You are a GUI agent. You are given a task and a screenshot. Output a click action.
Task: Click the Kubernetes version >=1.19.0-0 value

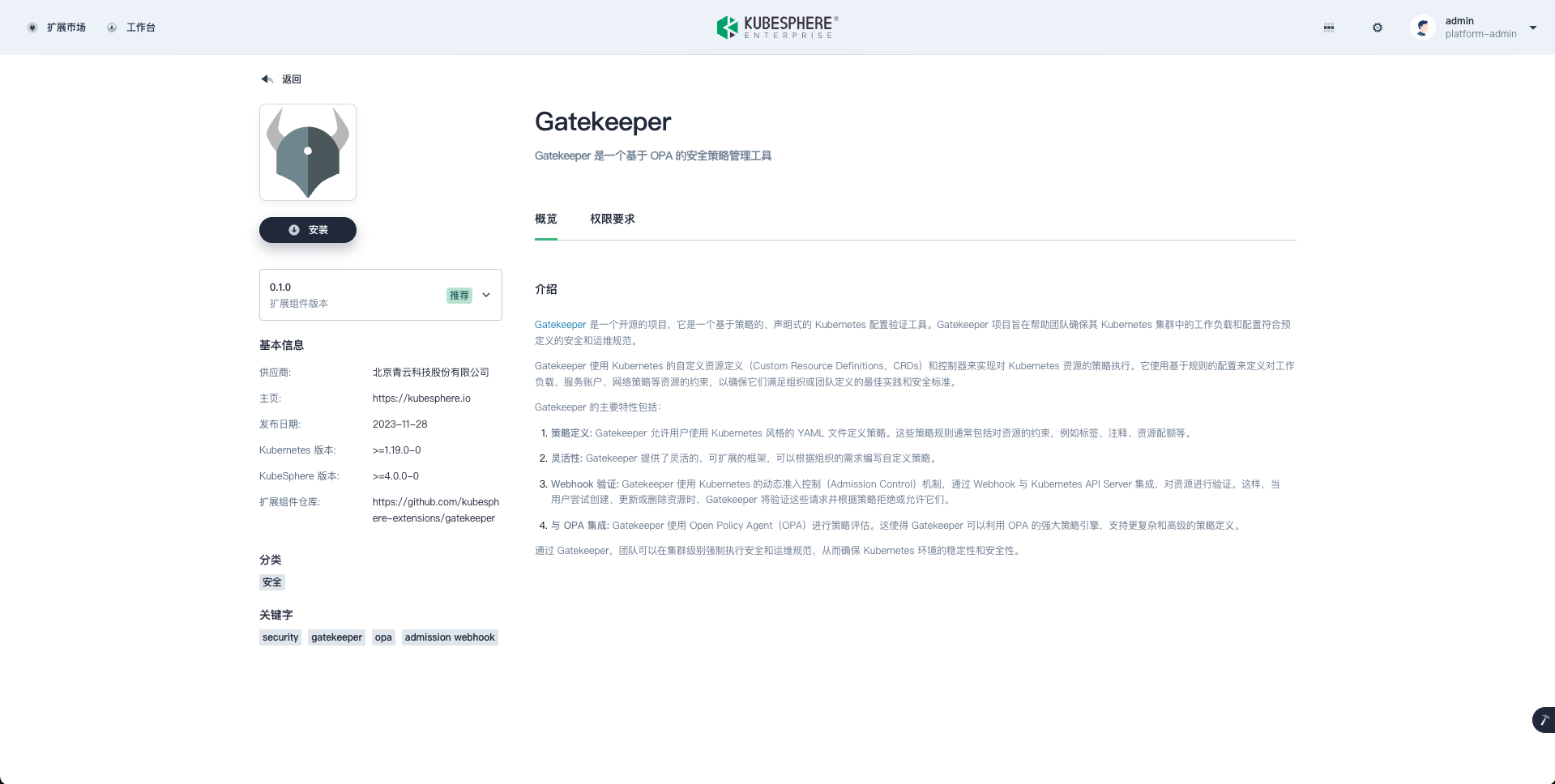coord(397,450)
